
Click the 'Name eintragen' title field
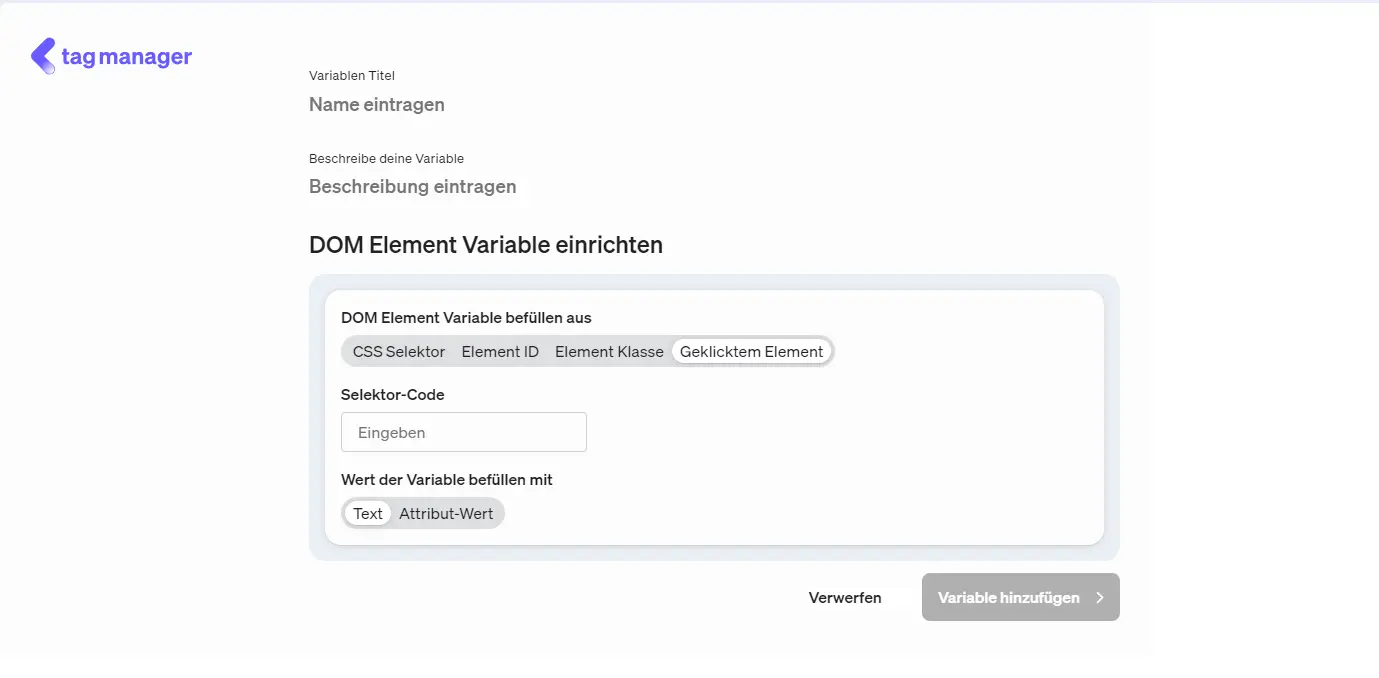(x=377, y=104)
